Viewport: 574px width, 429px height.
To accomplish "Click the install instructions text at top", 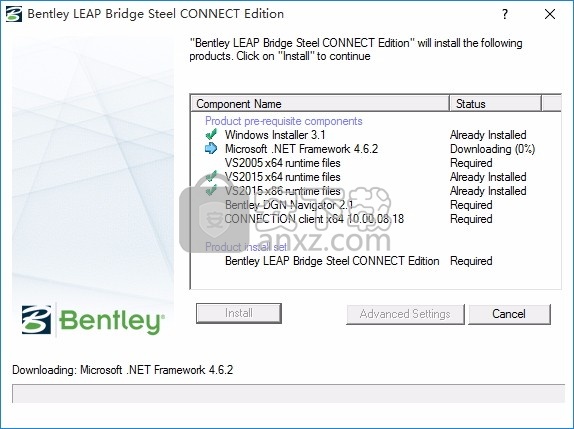I will tap(356, 49).
